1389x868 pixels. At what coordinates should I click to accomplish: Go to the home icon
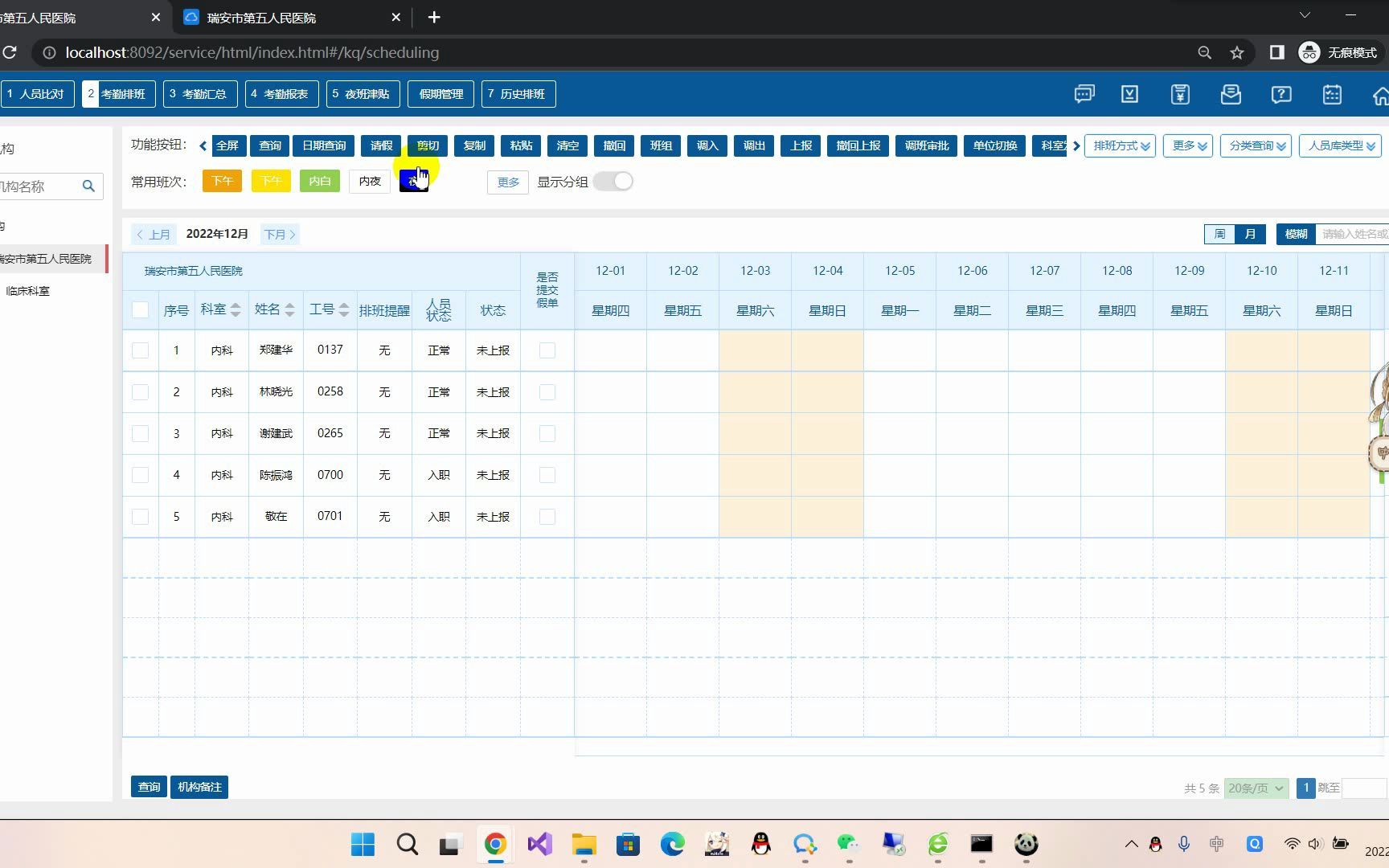point(1380,95)
